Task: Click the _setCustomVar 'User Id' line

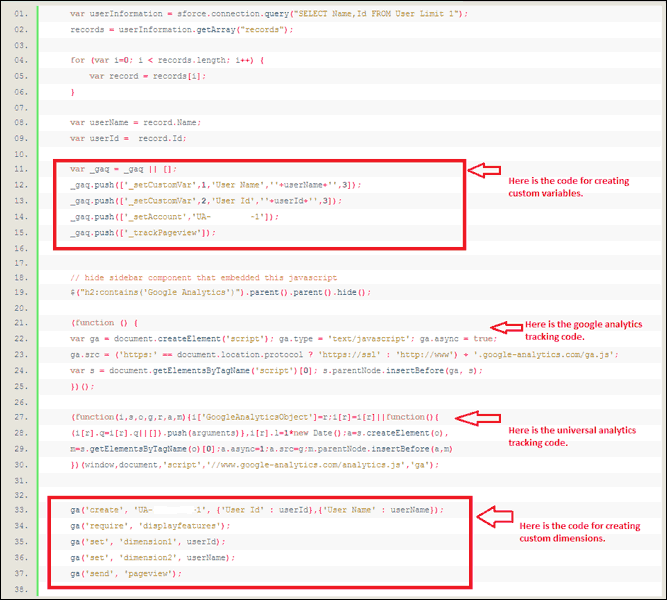Action: 206,200
